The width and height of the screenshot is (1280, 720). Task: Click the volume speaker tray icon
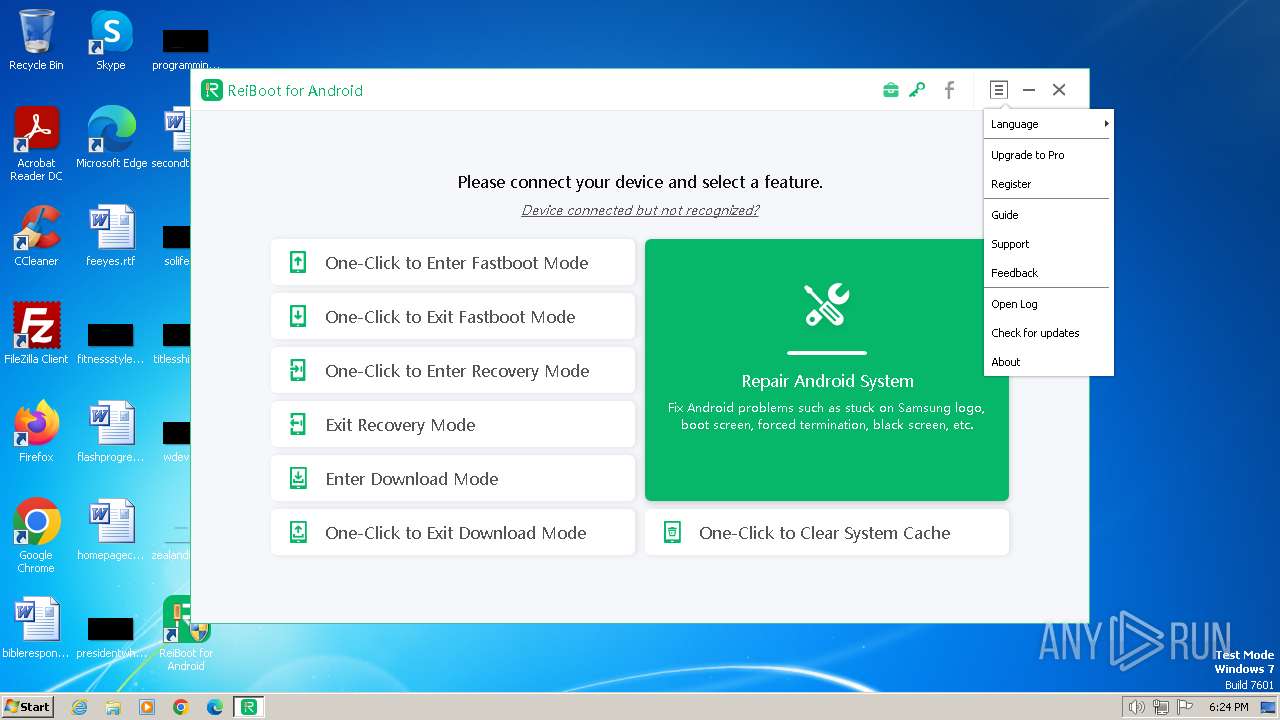click(x=1136, y=707)
